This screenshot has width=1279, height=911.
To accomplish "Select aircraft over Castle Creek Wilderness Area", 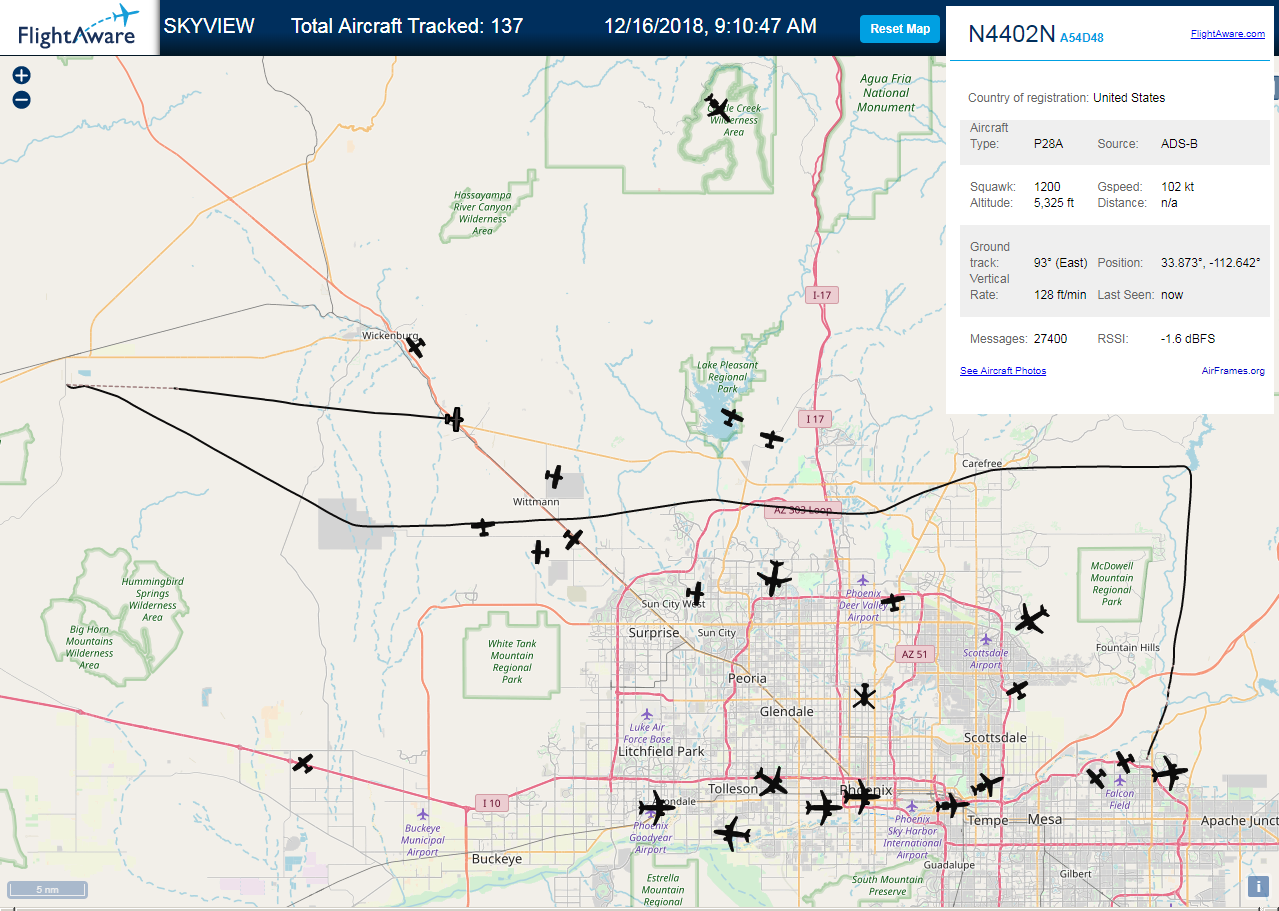I will (x=717, y=106).
